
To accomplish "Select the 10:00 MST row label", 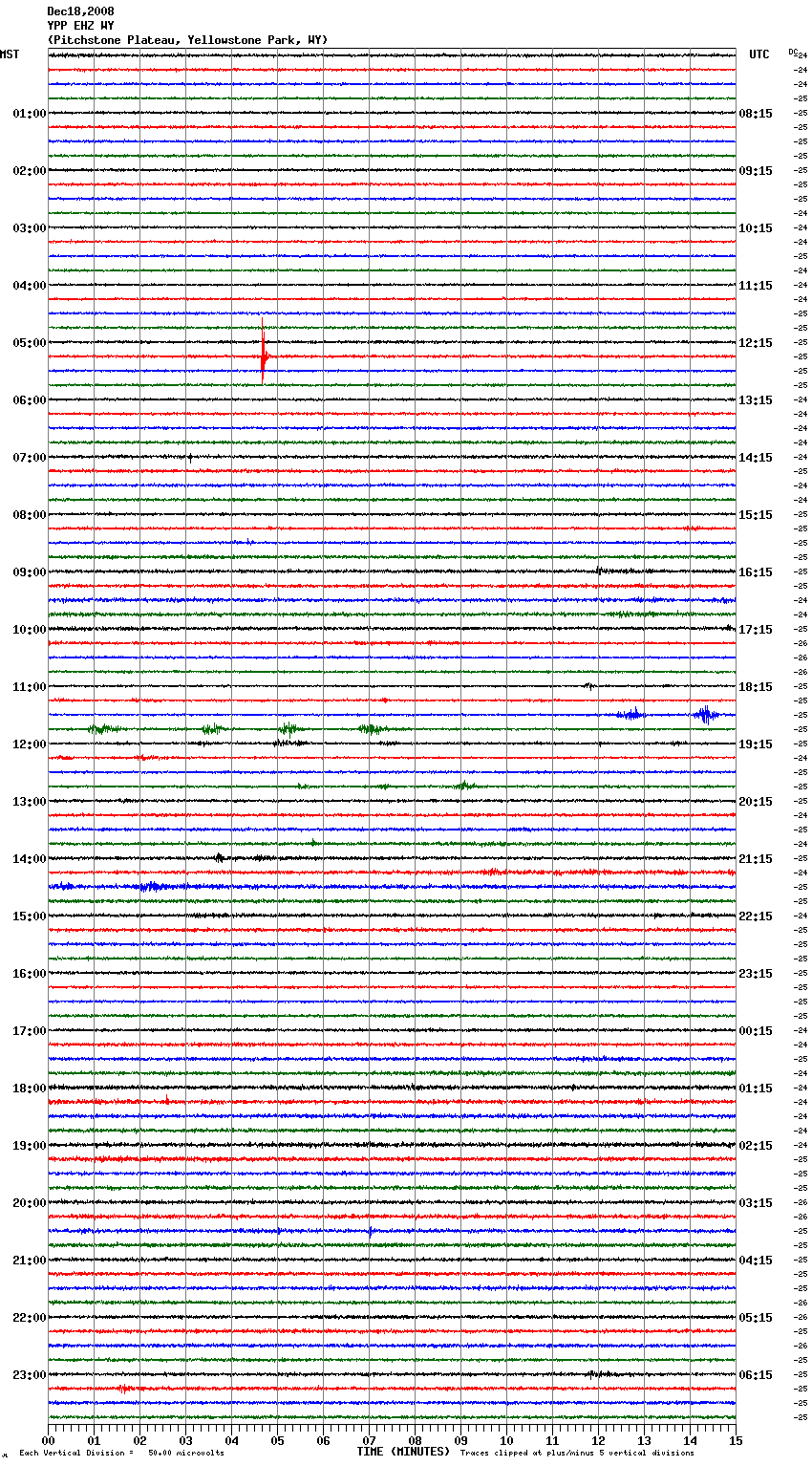I will 30,630.
